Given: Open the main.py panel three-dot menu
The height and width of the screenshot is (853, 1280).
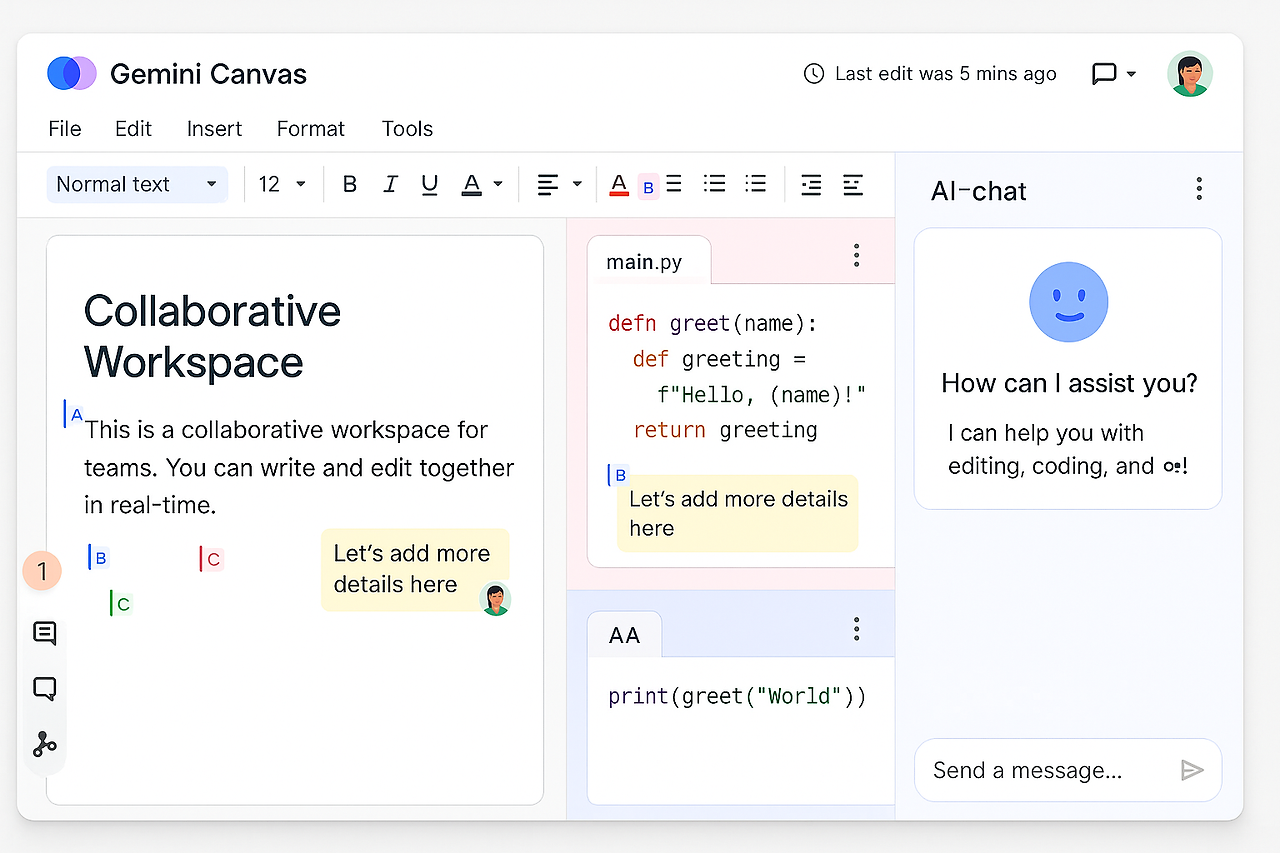Looking at the screenshot, I should click(856, 255).
